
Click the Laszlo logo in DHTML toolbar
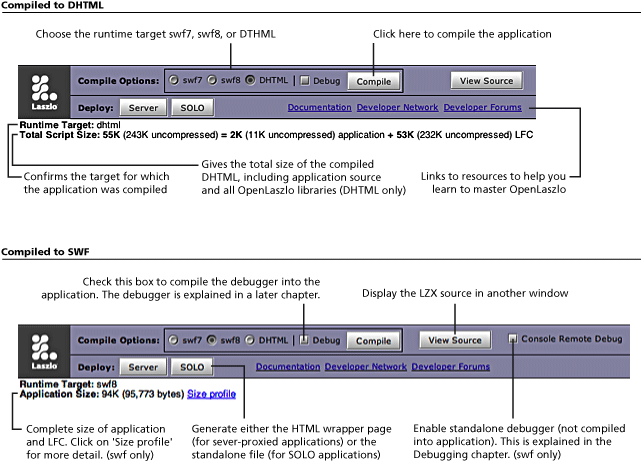coord(44,92)
